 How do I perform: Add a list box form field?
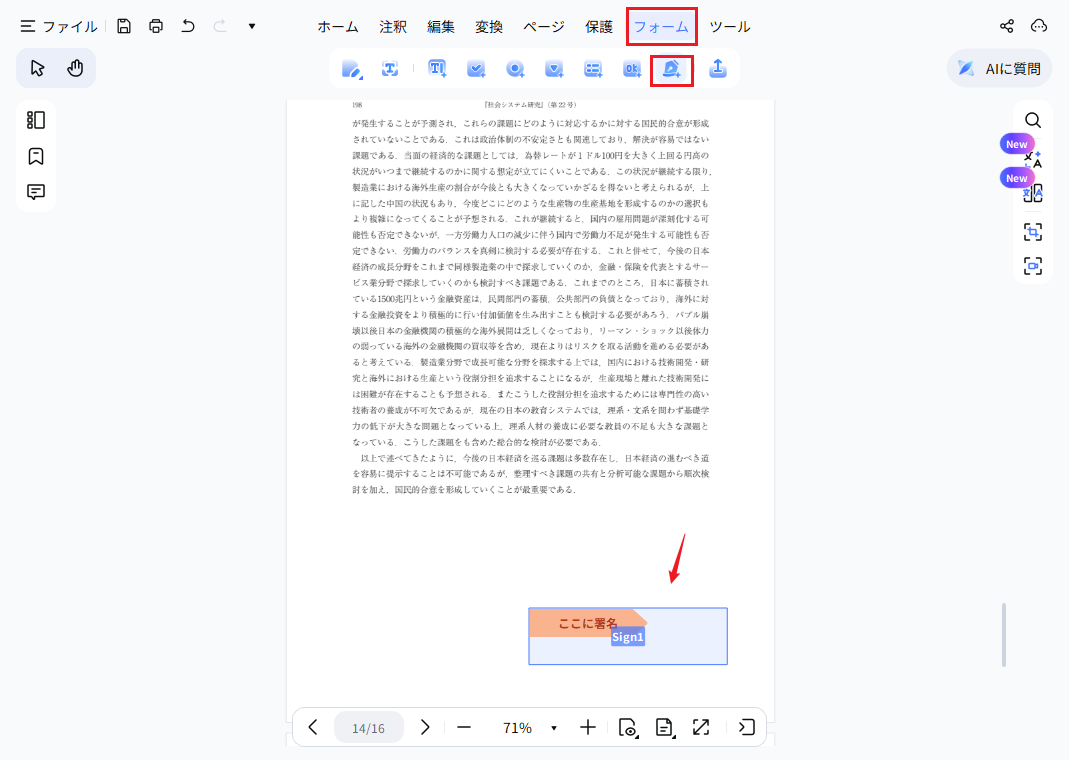[x=593, y=69]
